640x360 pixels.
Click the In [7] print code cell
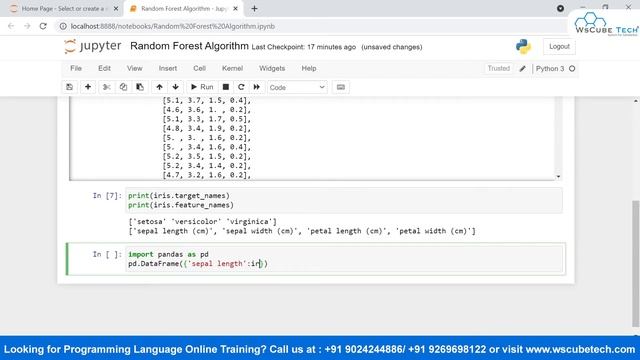click(x=344, y=200)
